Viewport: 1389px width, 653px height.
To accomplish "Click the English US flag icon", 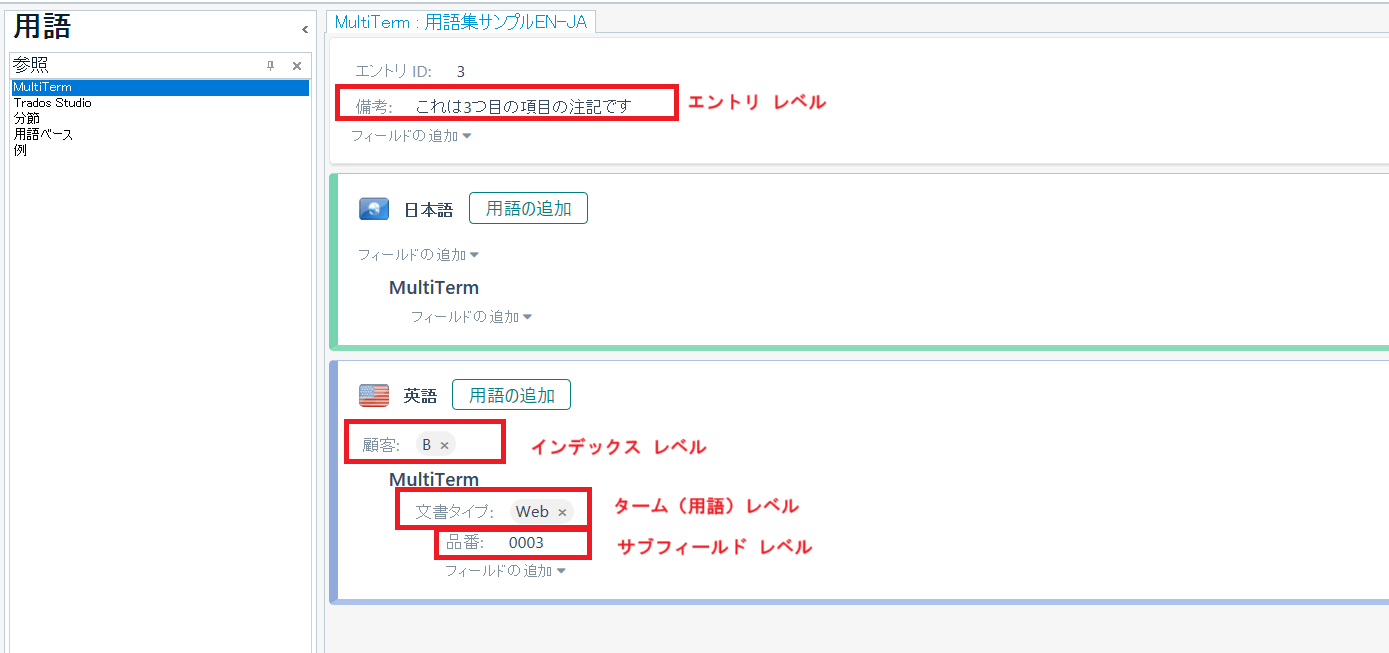I will [374, 396].
